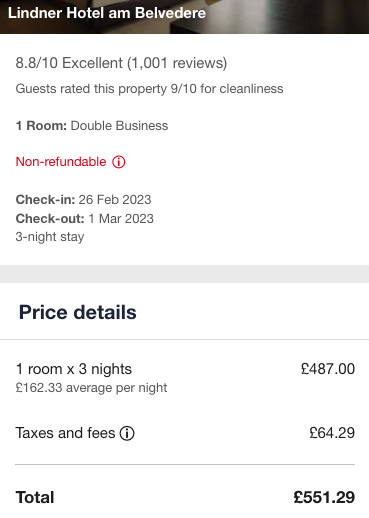The image size is (369, 518).
Task: Select the £487.00 room price
Action: pos(328,369)
